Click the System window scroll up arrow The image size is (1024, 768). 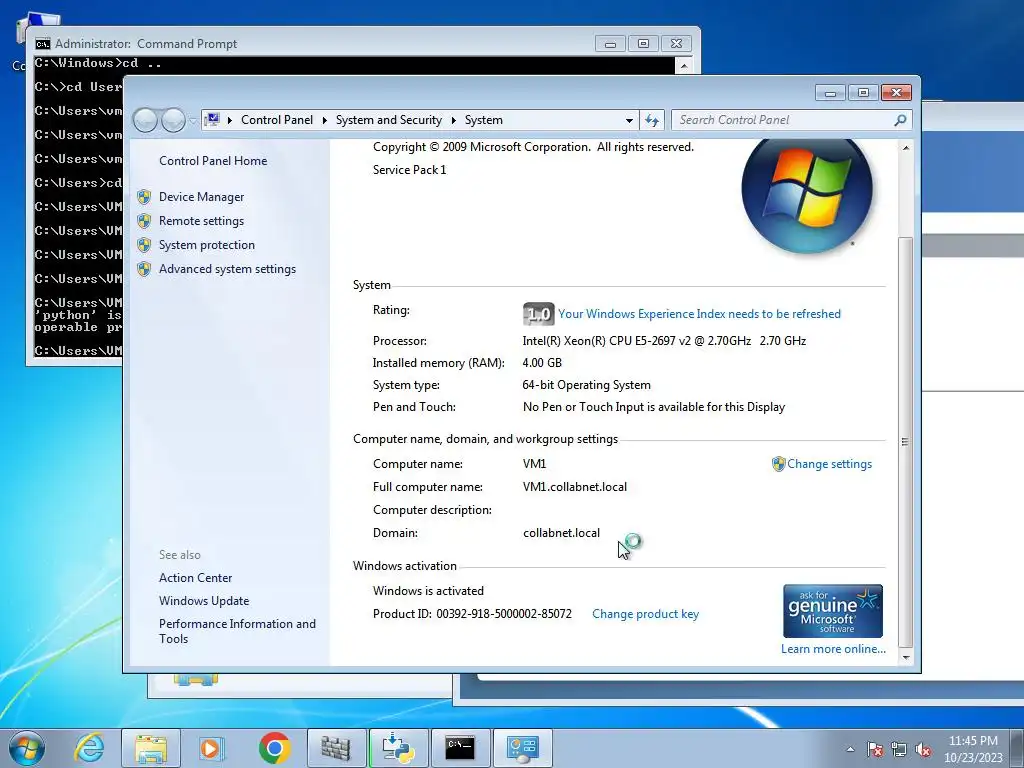pyautogui.click(x=906, y=148)
